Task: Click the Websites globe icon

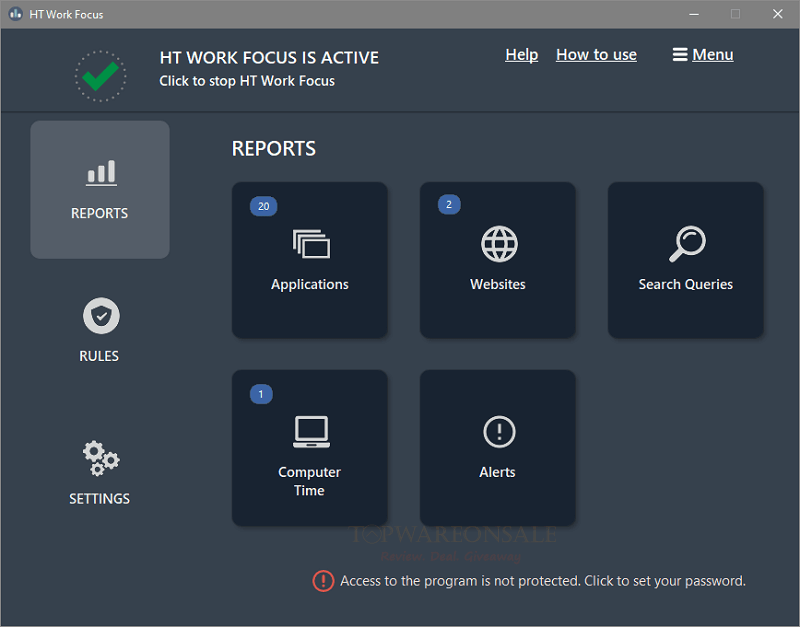Action: [499, 244]
